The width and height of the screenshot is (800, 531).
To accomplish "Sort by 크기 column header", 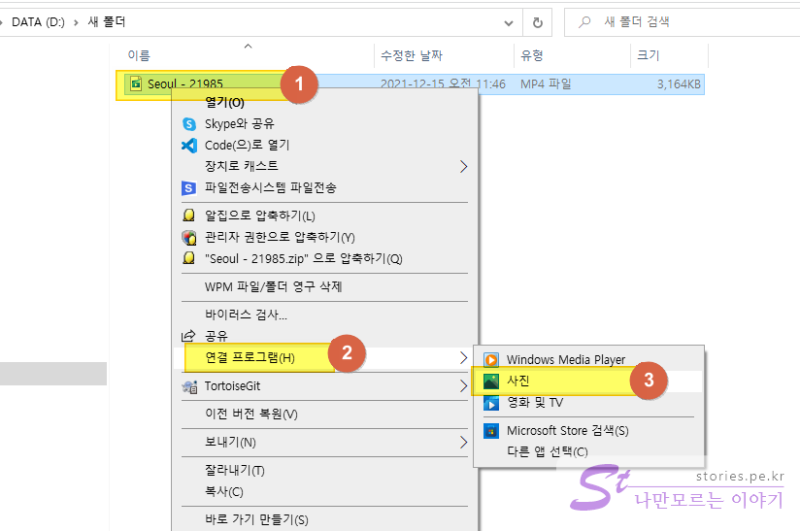I will click(x=669, y=55).
